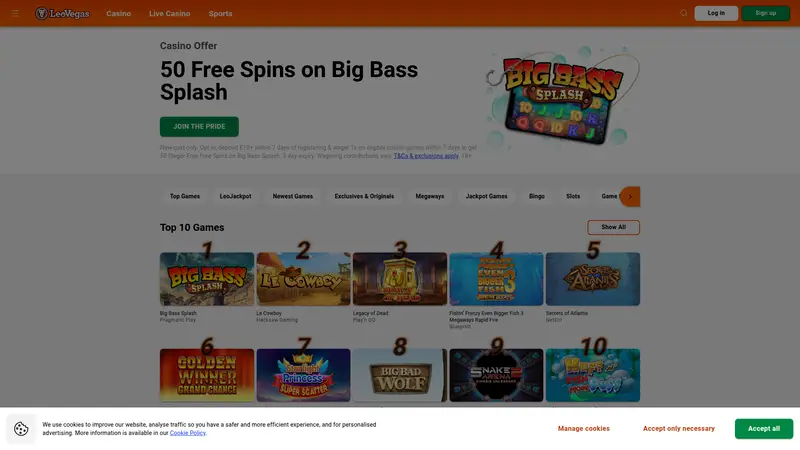Select the Top Games category tab
The width and height of the screenshot is (800, 450).
coord(185,196)
